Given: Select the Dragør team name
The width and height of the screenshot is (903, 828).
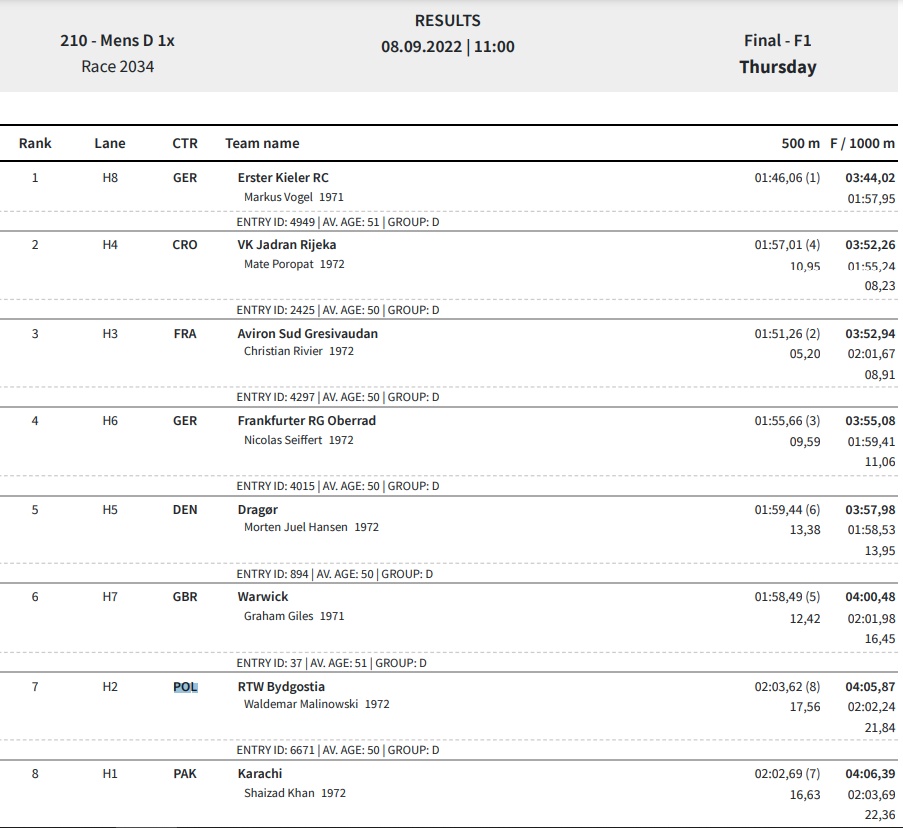Looking at the screenshot, I should coord(257,510).
